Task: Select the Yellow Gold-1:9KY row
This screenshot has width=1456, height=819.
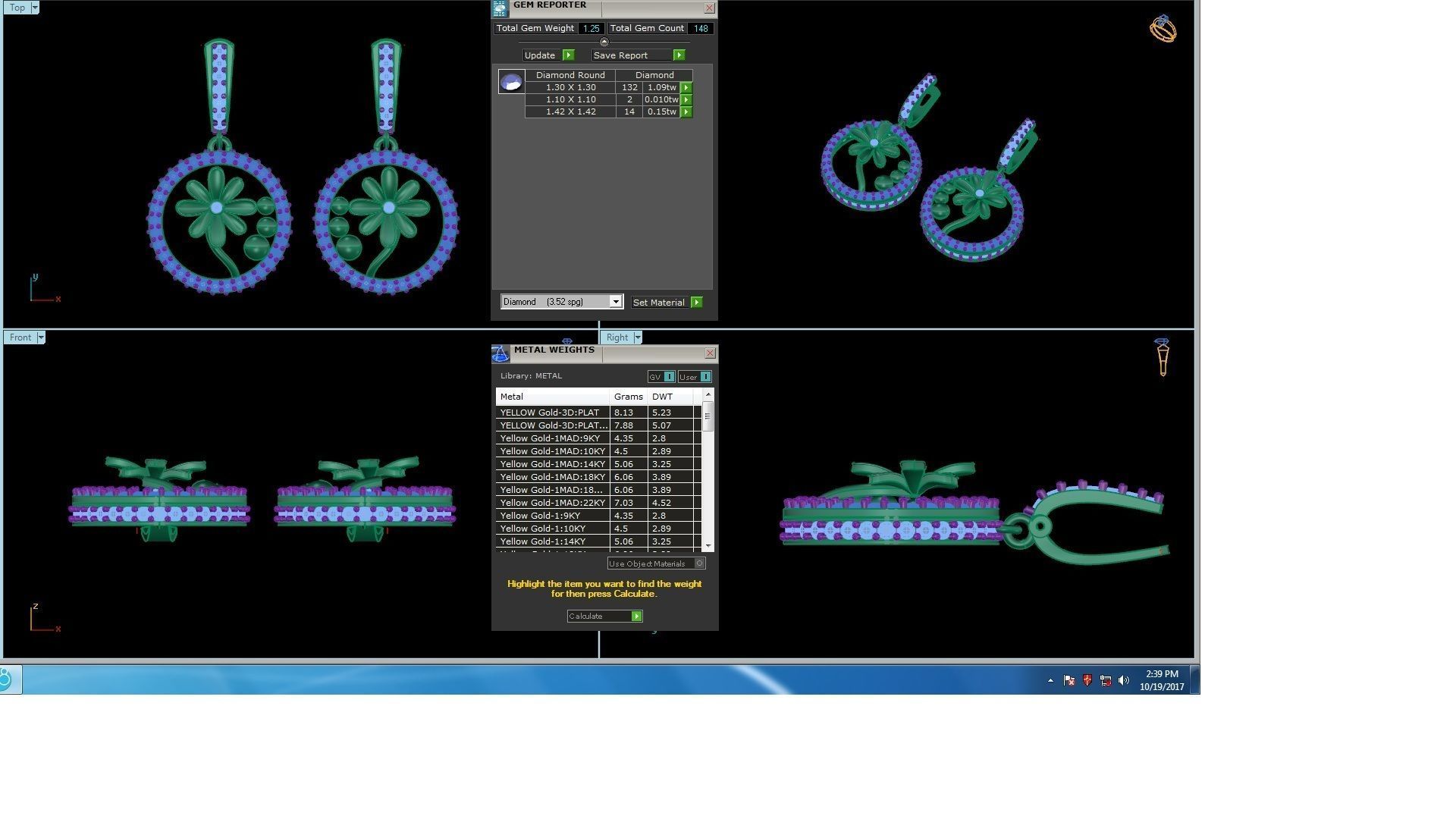Action: point(598,516)
